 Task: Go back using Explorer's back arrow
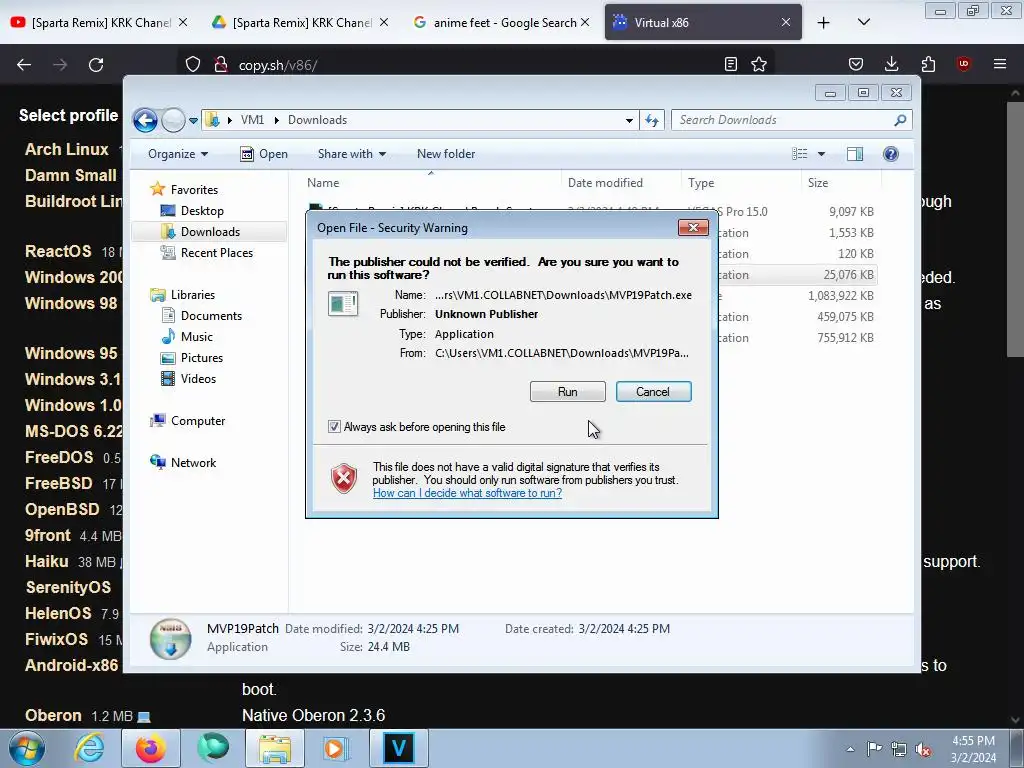(x=145, y=120)
